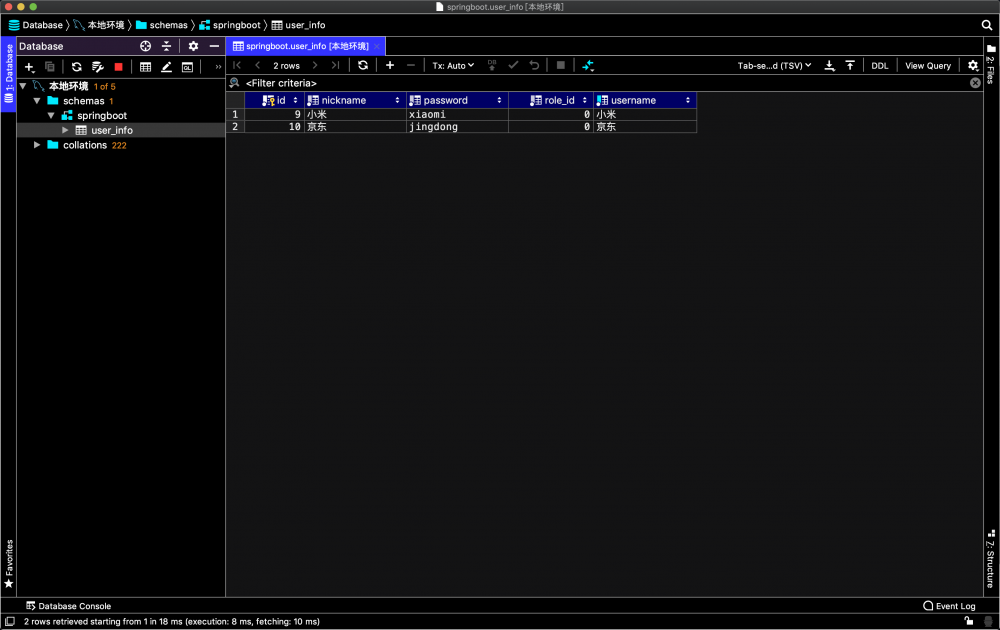The image size is (1000, 630).
Task: Refresh the Database panel tree
Action: 77,66
